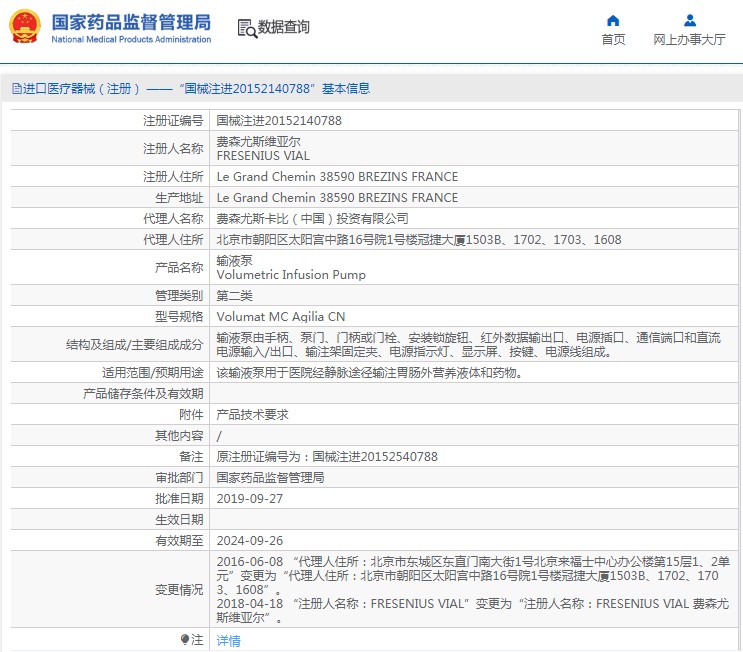Select 输液泵 product name
The width and height of the screenshot is (743, 652).
point(235,261)
